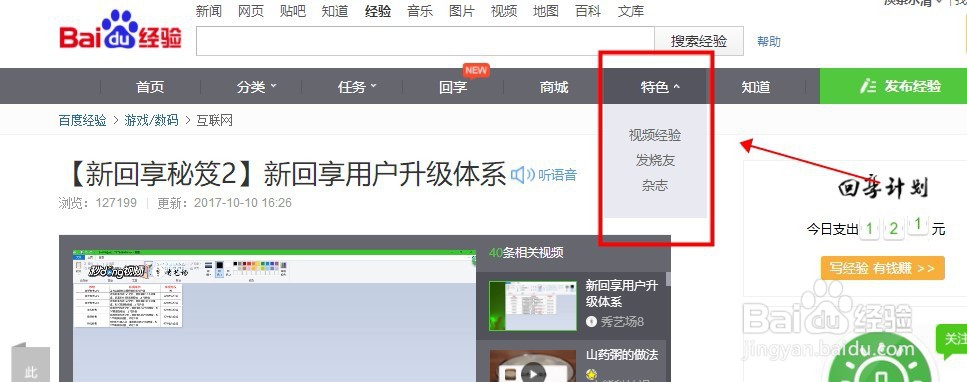967x382 pixels.
Task: Play the 听语音 speaker icon
Action: 522,175
